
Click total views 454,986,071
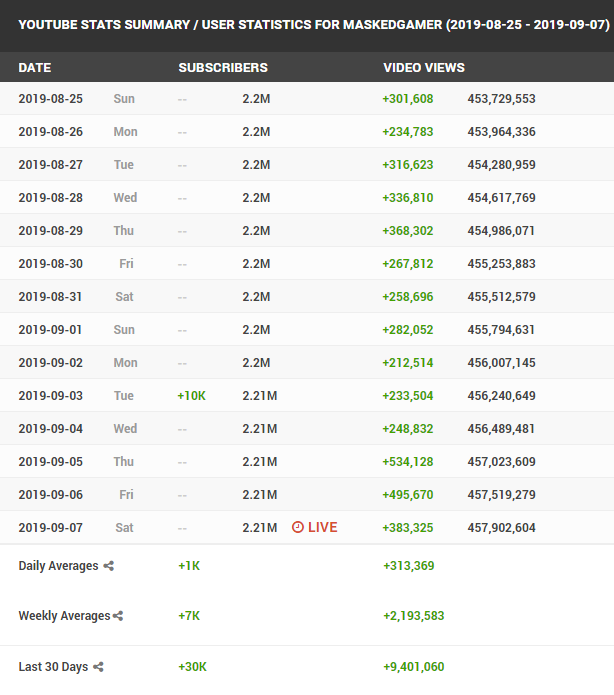coord(501,231)
